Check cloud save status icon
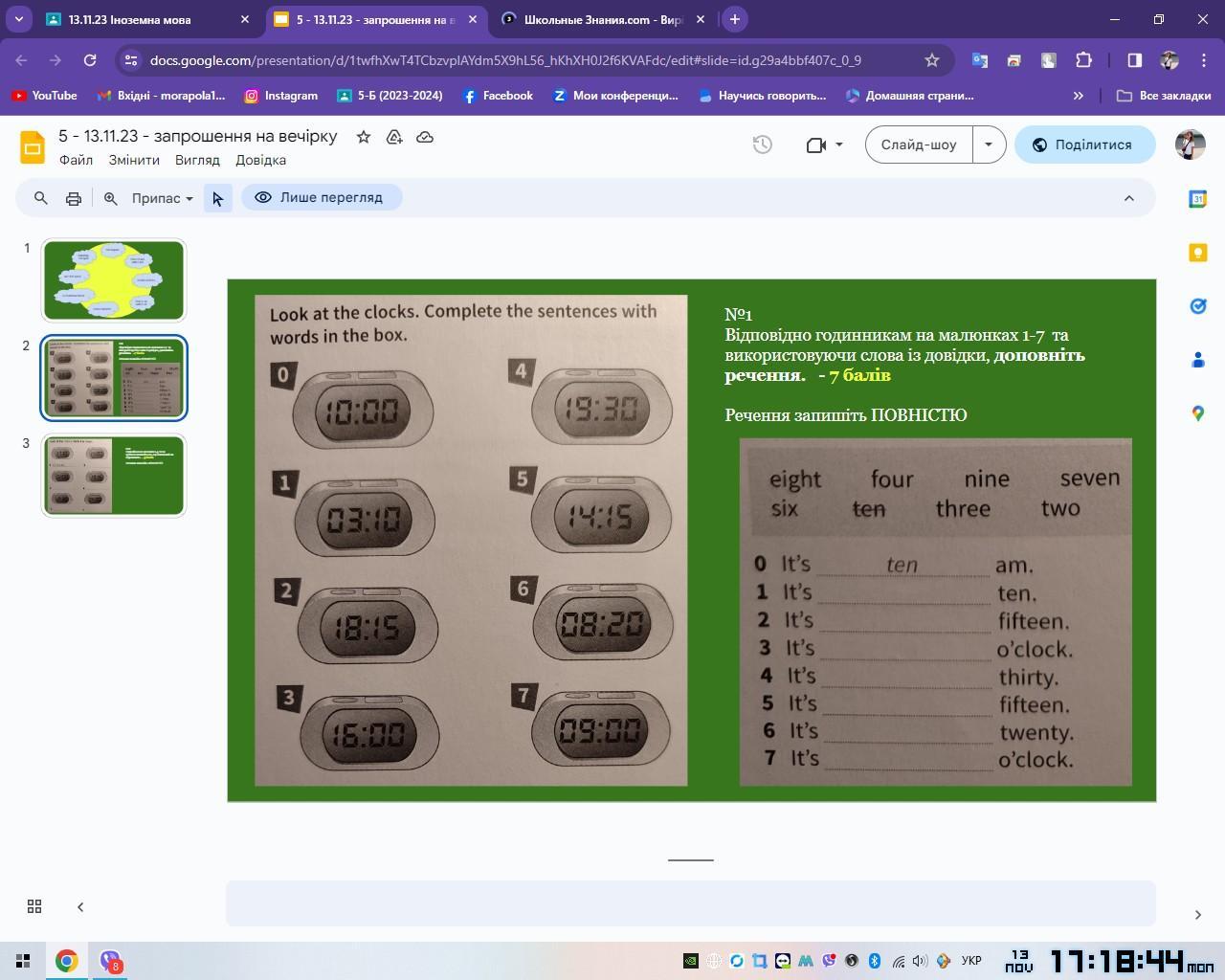 (x=425, y=137)
